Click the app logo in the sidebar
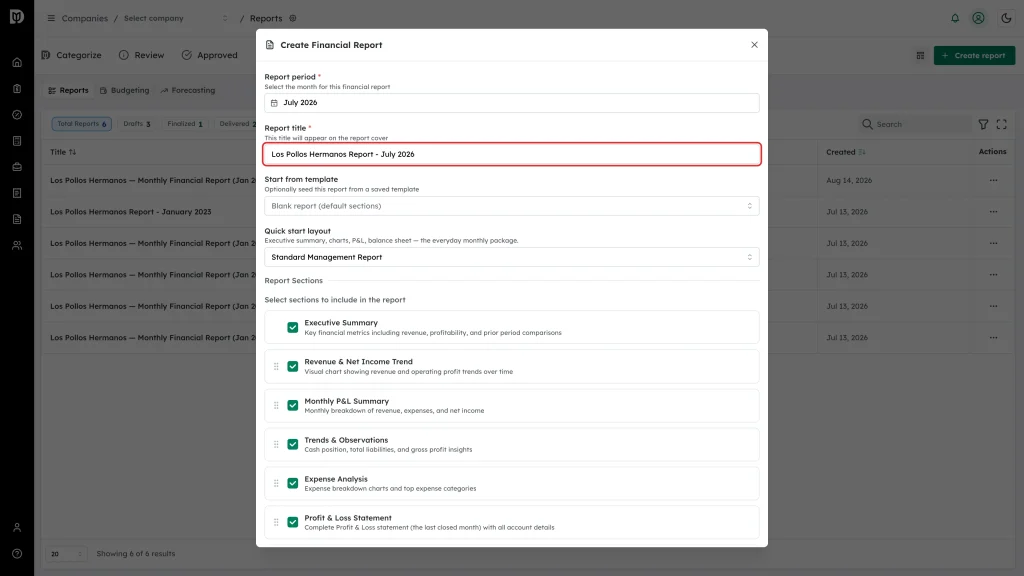The width and height of the screenshot is (1024, 576). [x=17, y=17]
